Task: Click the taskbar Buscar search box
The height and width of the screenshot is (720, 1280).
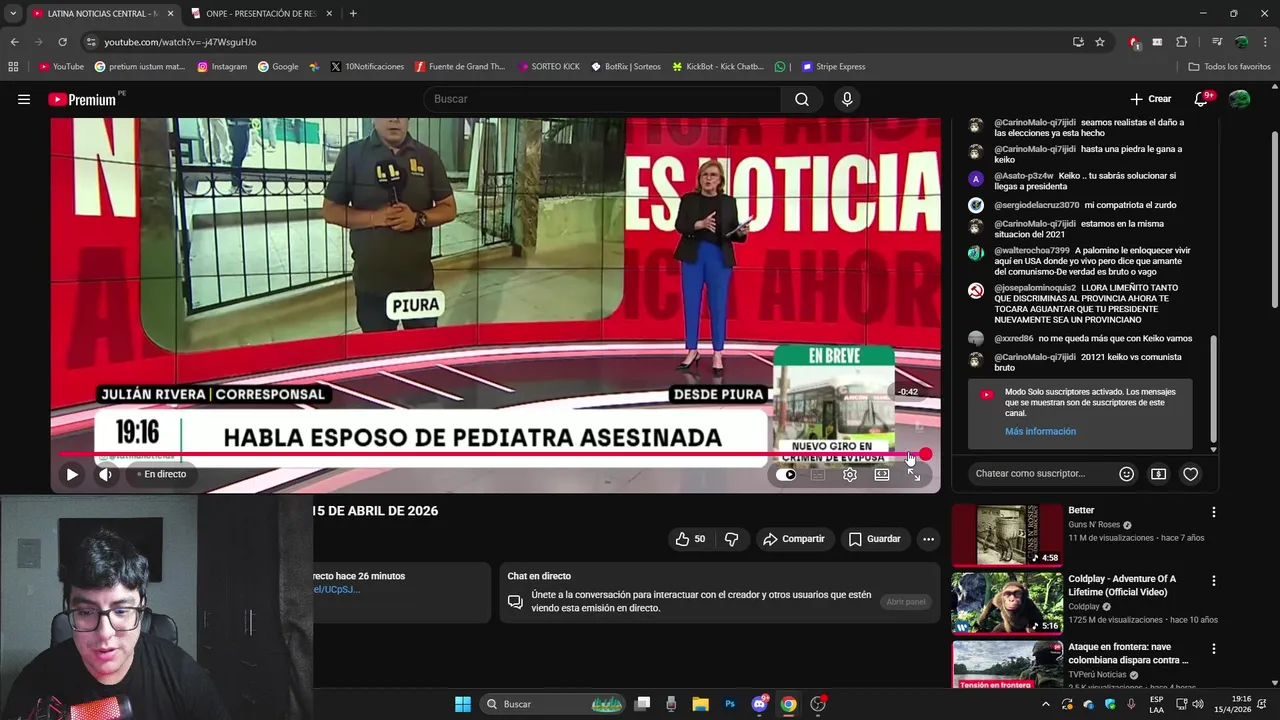Action: [553, 704]
